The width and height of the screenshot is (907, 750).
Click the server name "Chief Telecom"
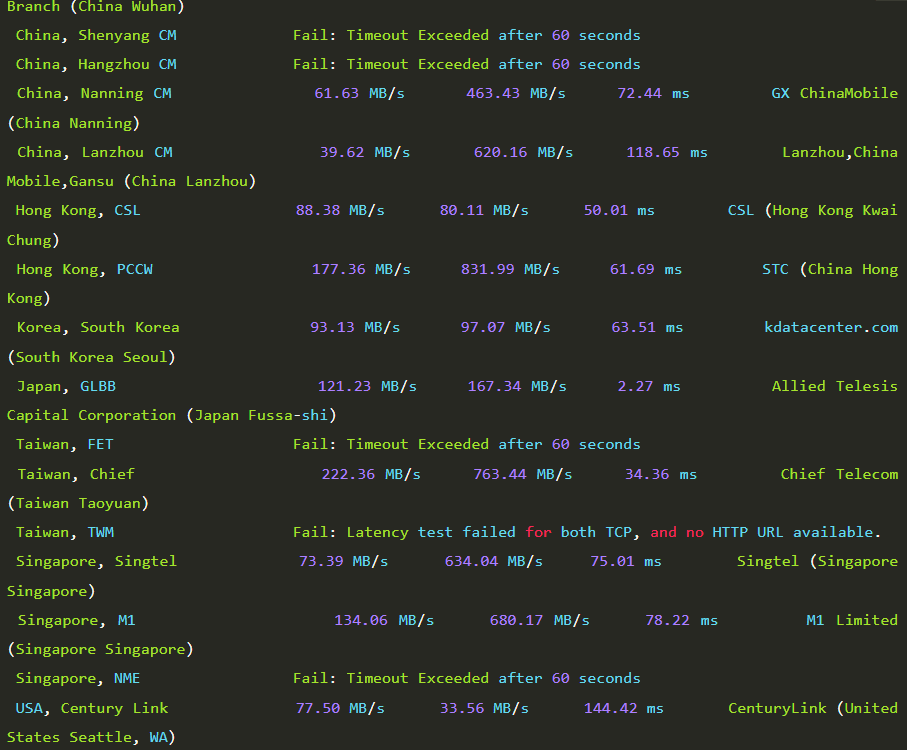pos(839,474)
